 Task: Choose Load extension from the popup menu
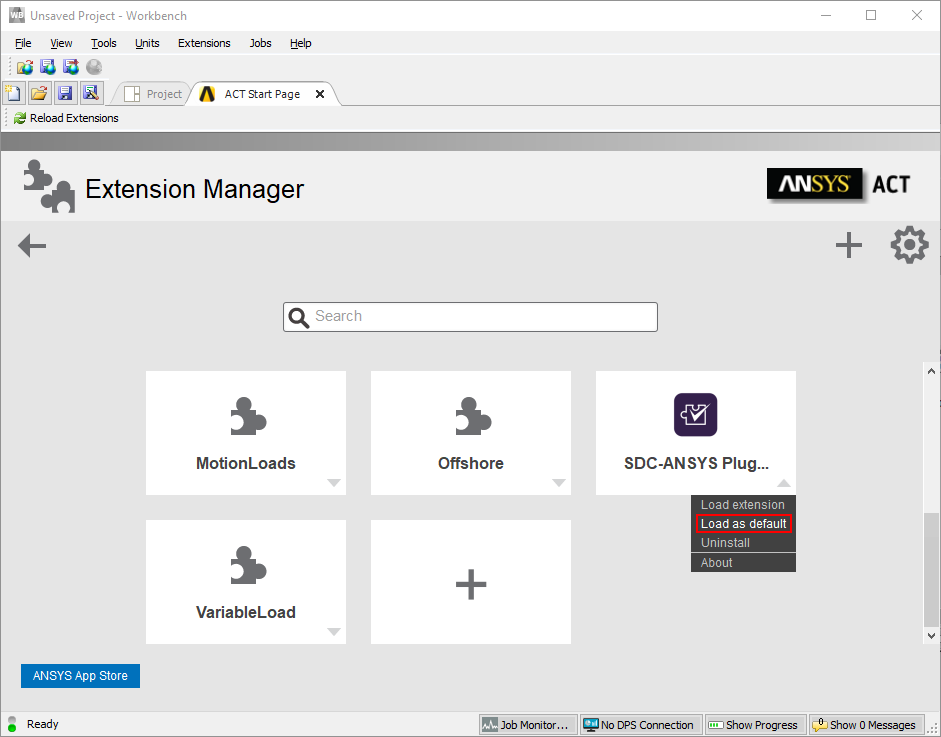(x=743, y=505)
